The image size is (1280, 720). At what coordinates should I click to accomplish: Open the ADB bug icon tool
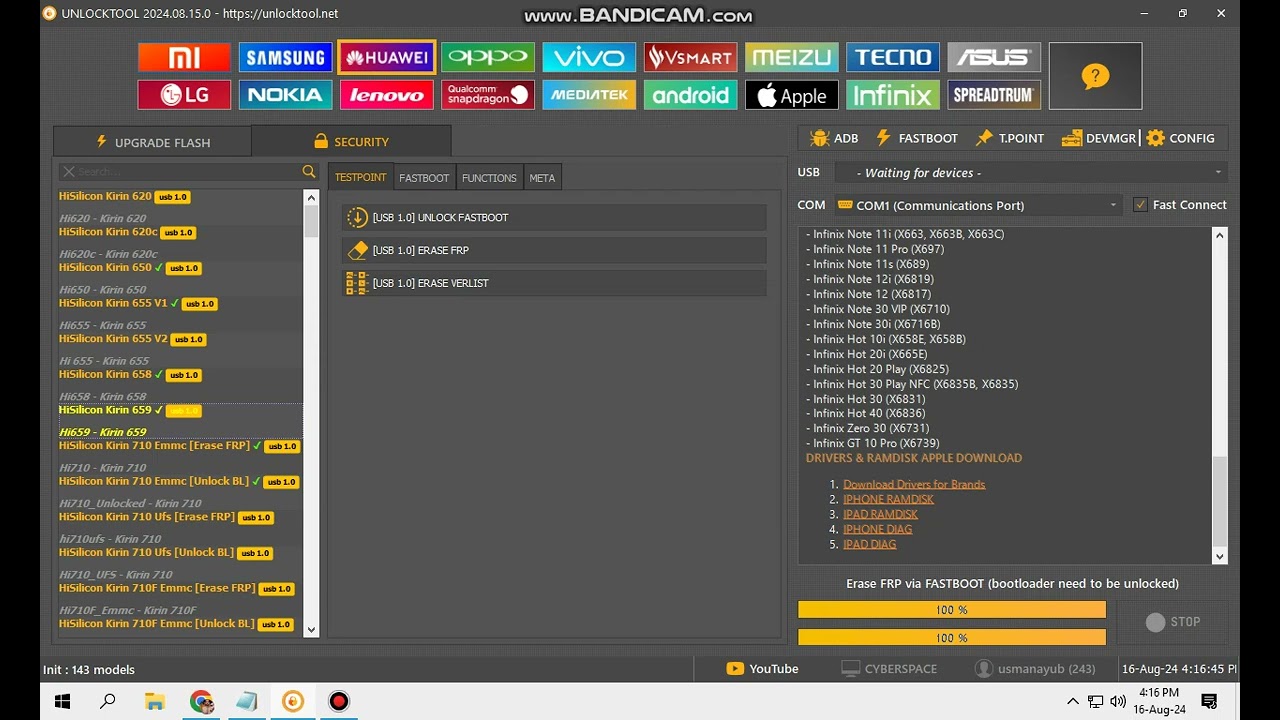(x=834, y=138)
